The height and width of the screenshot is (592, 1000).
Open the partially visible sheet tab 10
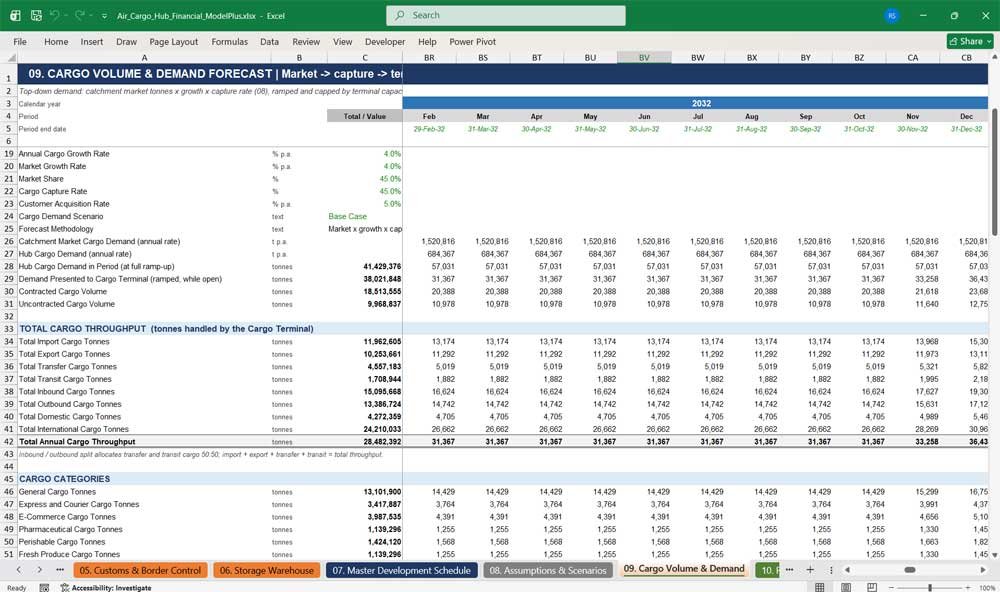pos(767,570)
